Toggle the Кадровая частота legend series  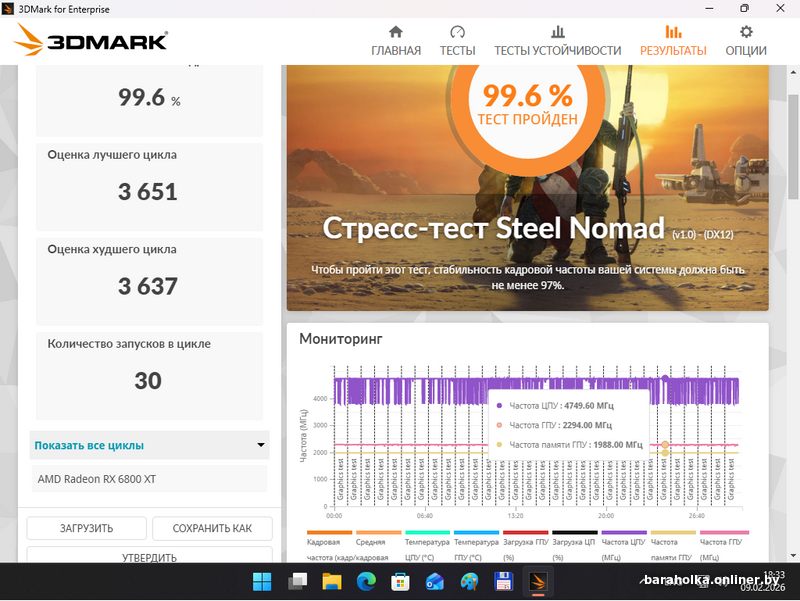(x=330, y=547)
